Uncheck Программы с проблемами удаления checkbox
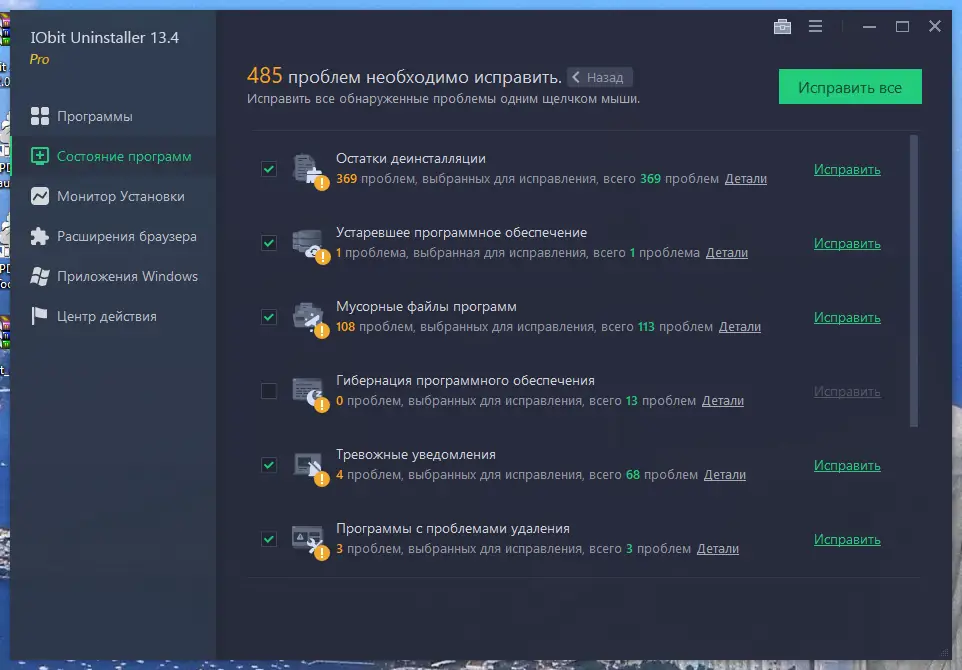Screen dimensions: 962x670 tap(269, 539)
